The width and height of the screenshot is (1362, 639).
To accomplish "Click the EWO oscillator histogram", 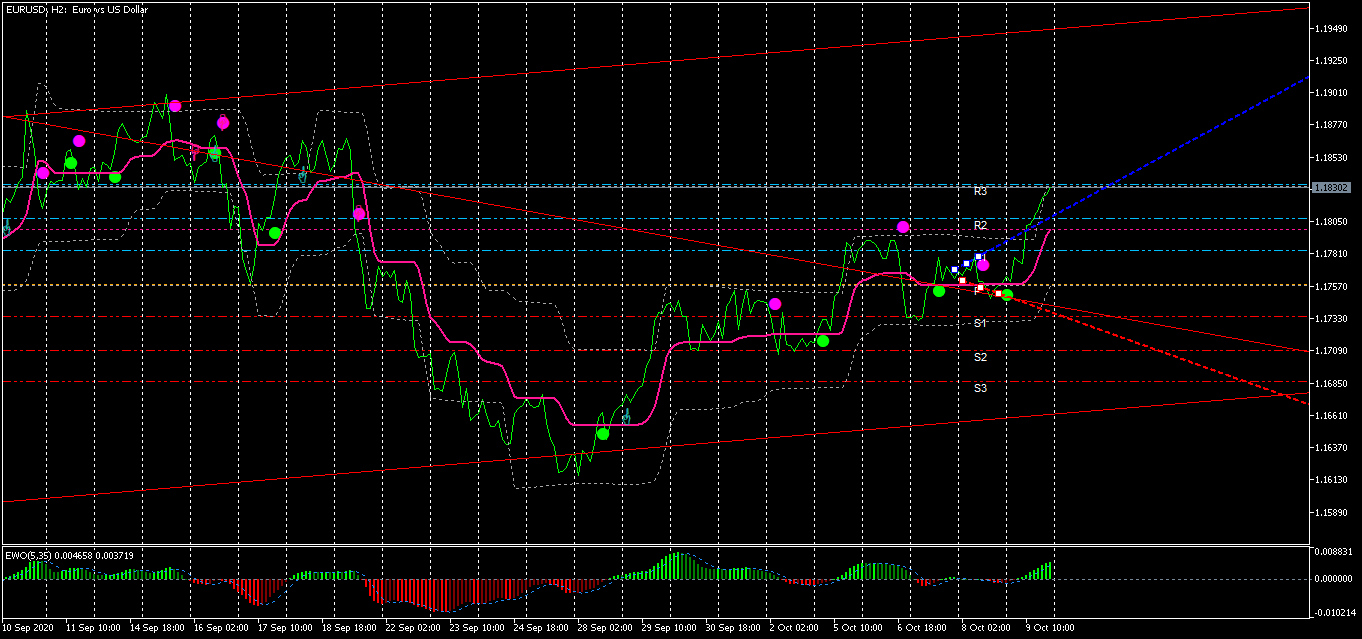I will coord(527,581).
